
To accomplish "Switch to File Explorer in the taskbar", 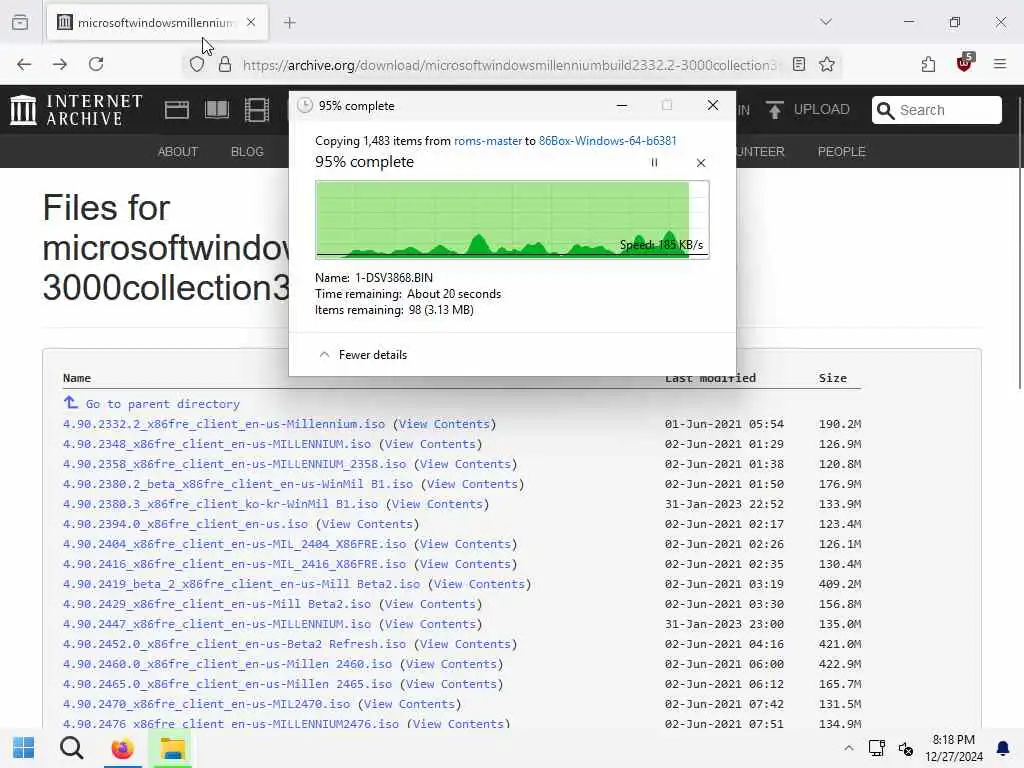I will pyautogui.click(x=172, y=748).
